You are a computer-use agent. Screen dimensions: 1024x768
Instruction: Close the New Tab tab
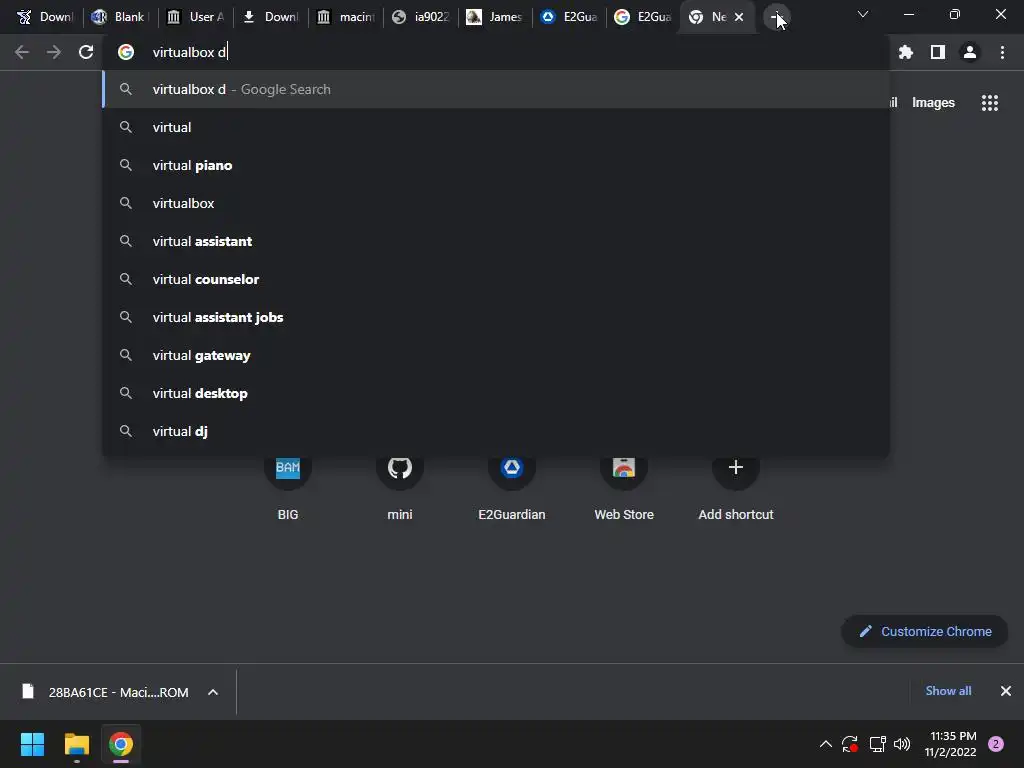(739, 17)
